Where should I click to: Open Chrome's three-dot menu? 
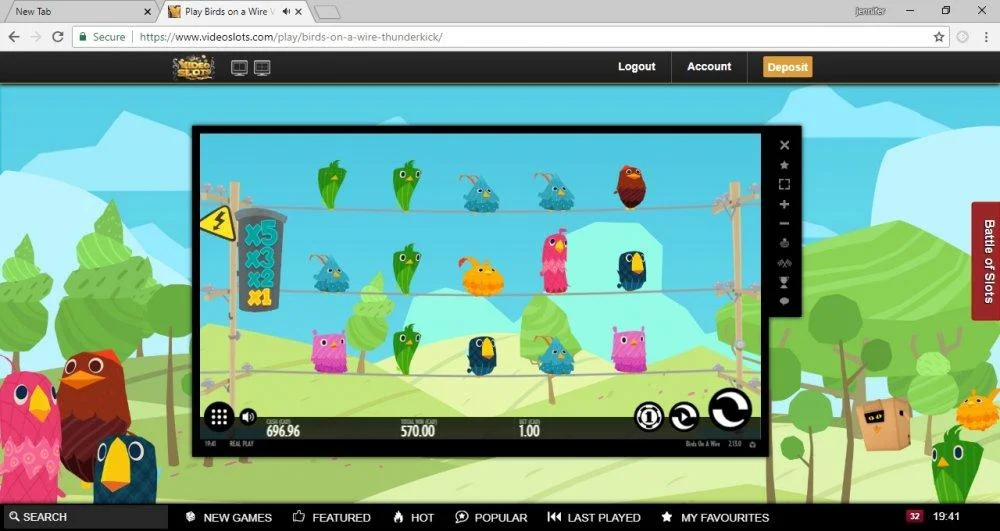pos(986,37)
